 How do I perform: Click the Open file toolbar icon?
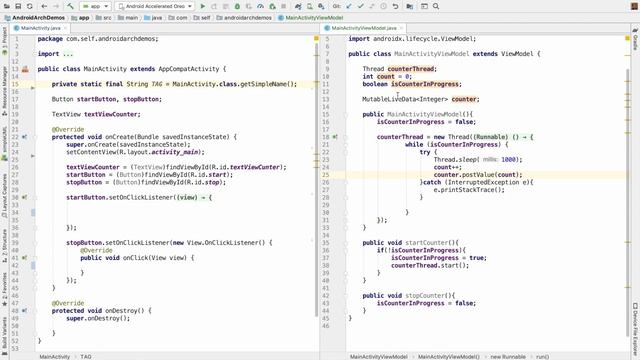[x=7, y=6]
